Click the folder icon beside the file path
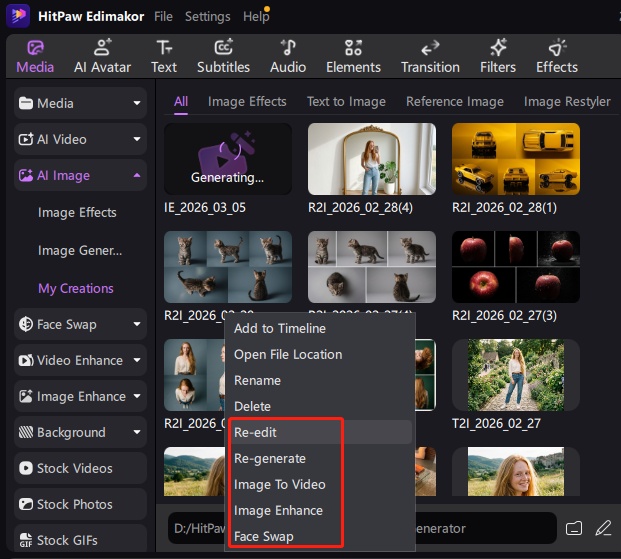The image size is (621, 559). (574, 528)
